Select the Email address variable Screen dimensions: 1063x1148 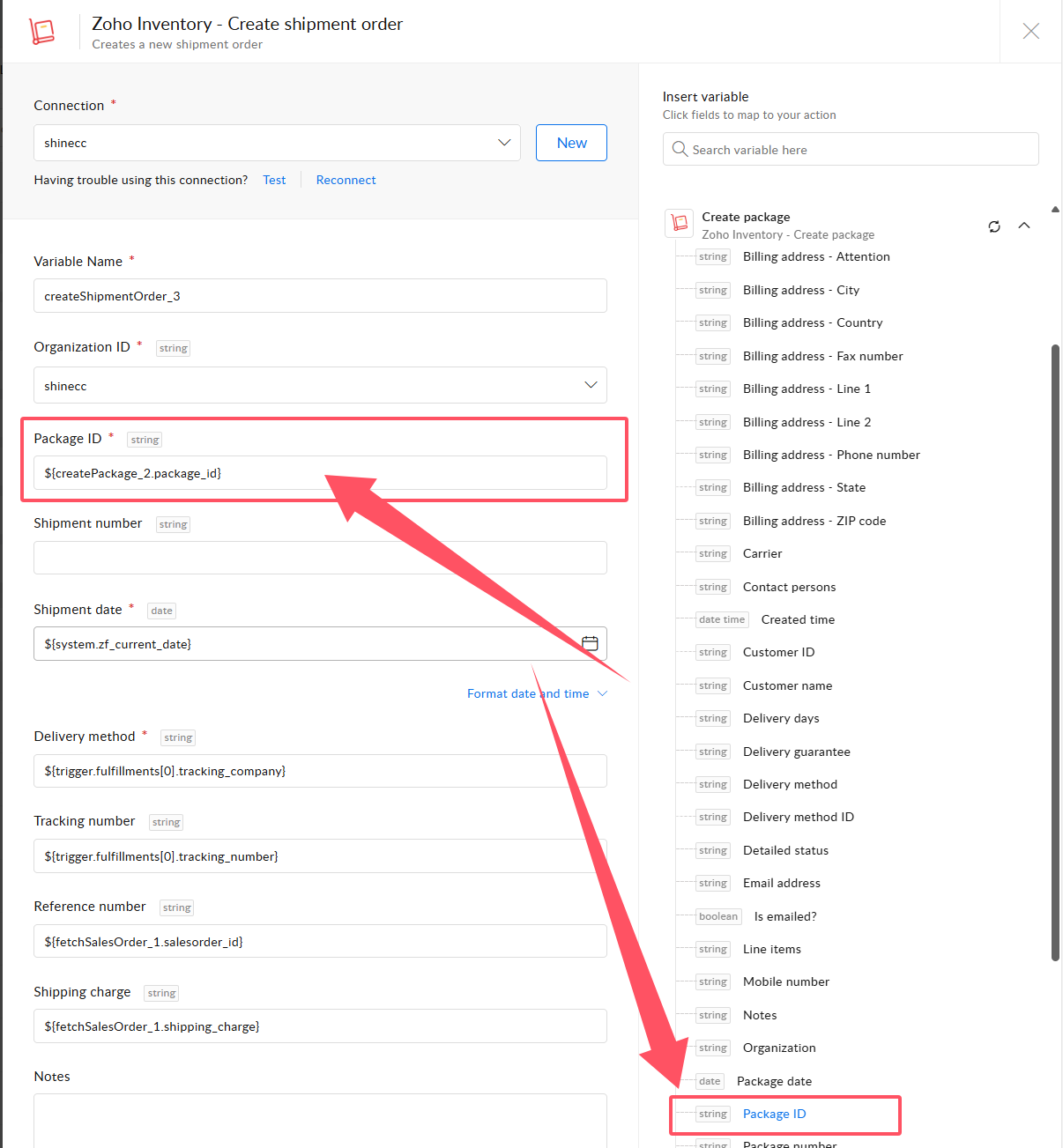[x=781, y=883]
